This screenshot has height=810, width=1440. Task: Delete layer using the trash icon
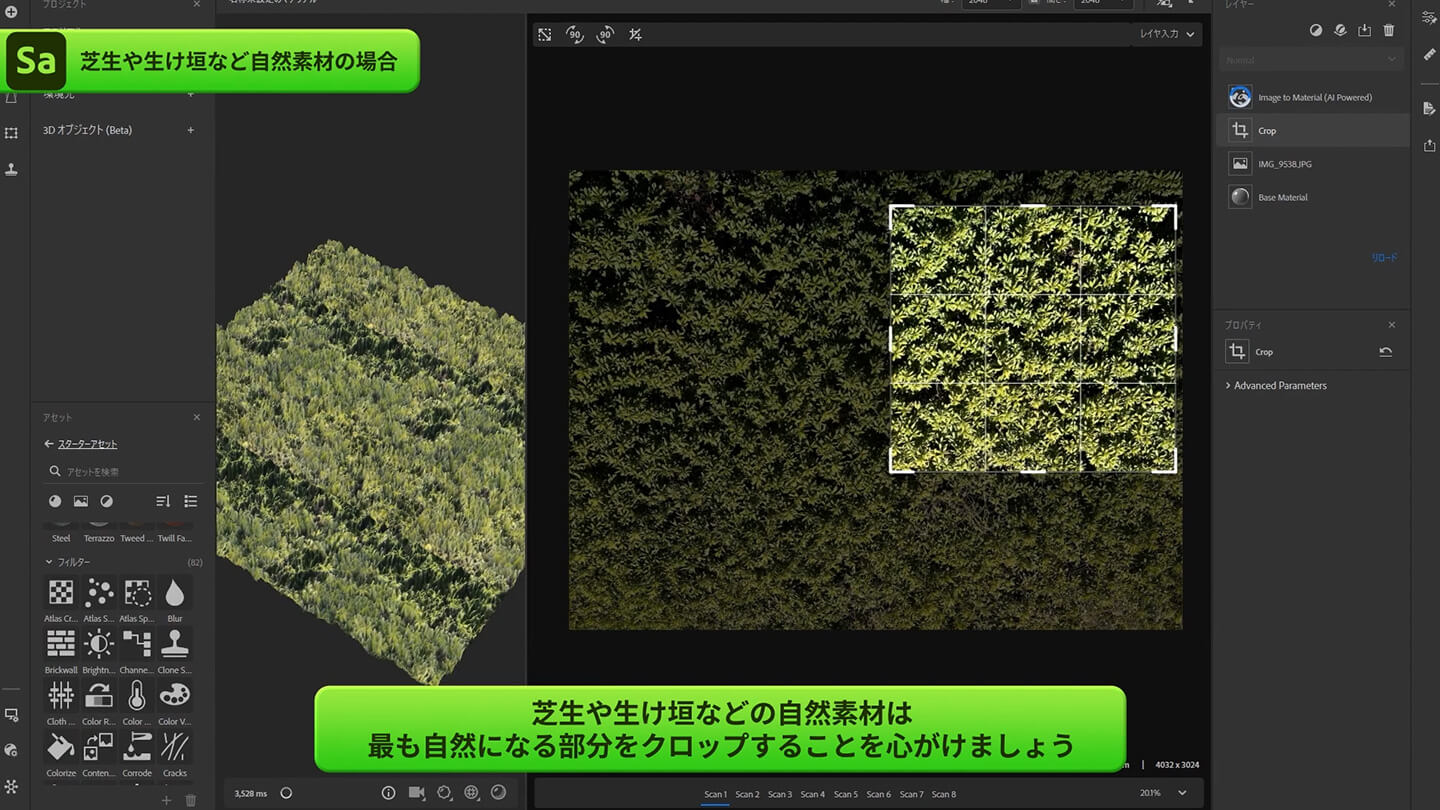click(1389, 30)
